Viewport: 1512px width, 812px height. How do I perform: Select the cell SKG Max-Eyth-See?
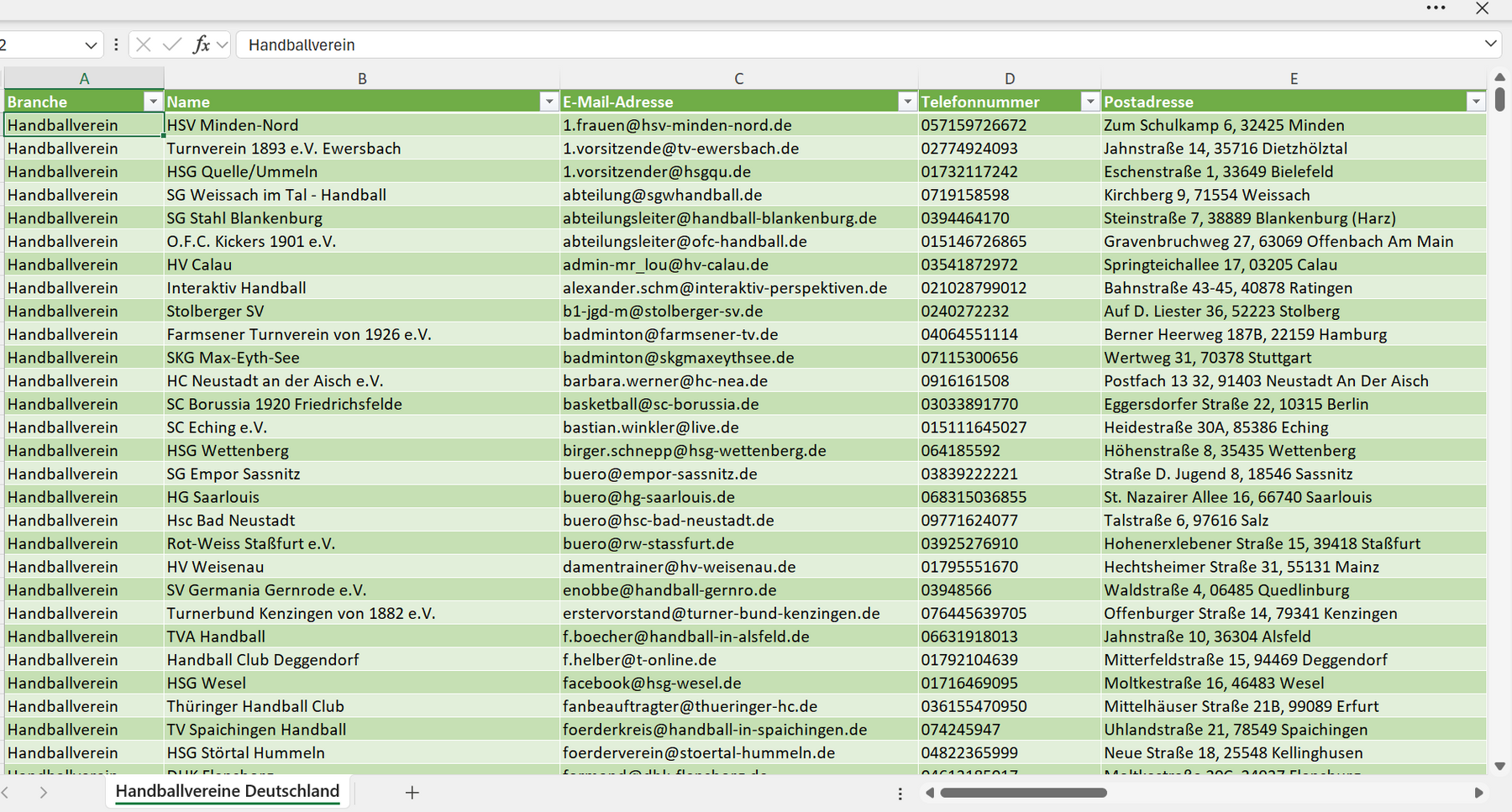click(x=362, y=358)
